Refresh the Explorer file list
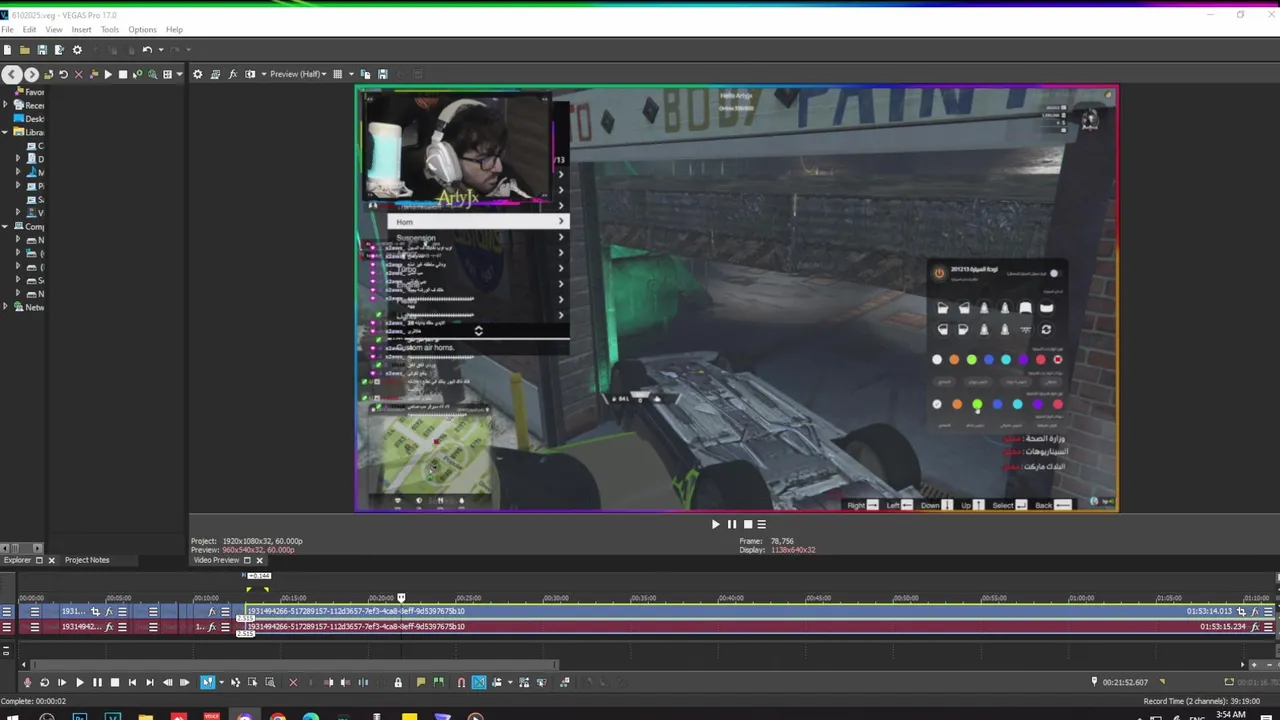 coord(63,74)
